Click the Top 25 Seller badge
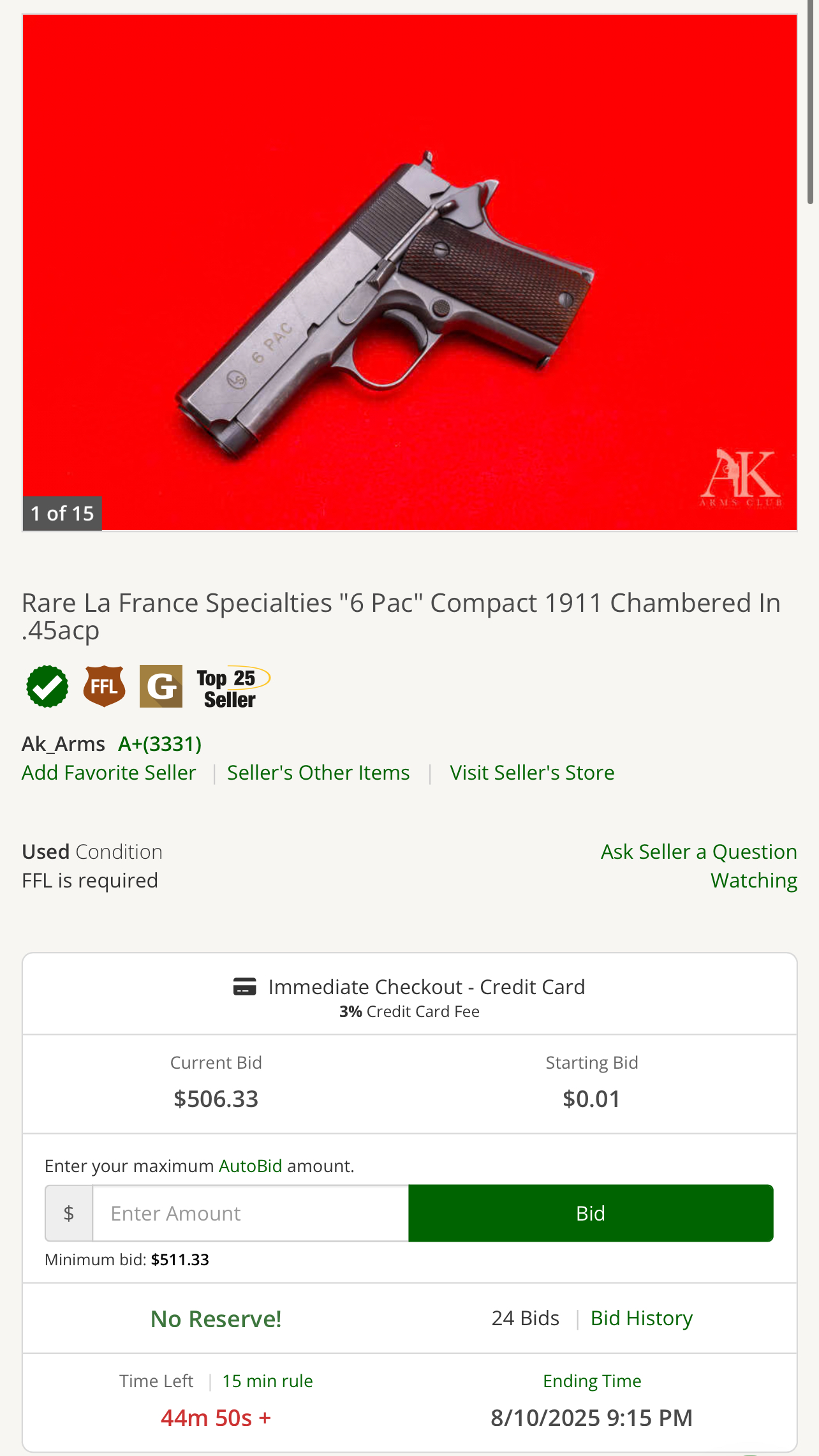 coord(232,688)
